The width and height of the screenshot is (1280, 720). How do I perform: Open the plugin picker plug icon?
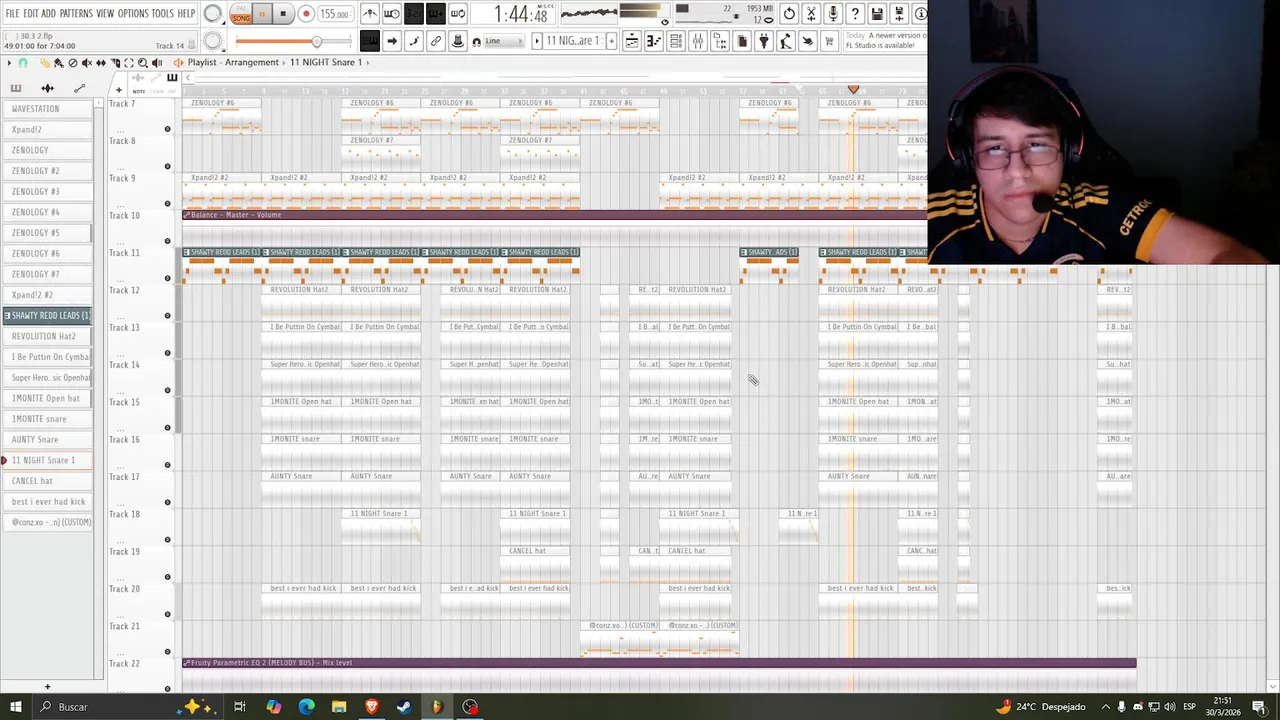[x=763, y=41]
